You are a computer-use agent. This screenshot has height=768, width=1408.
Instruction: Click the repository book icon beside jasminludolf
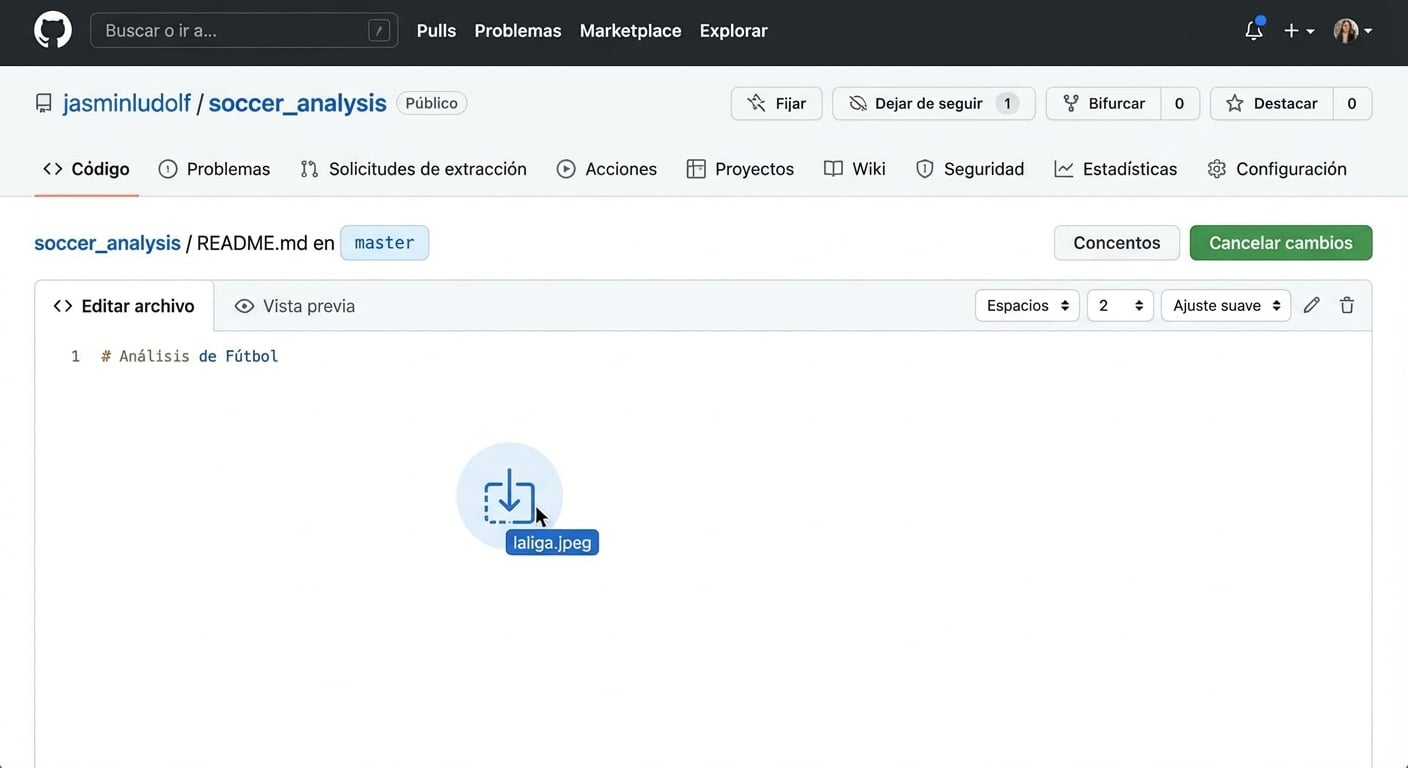pos(43,103)
